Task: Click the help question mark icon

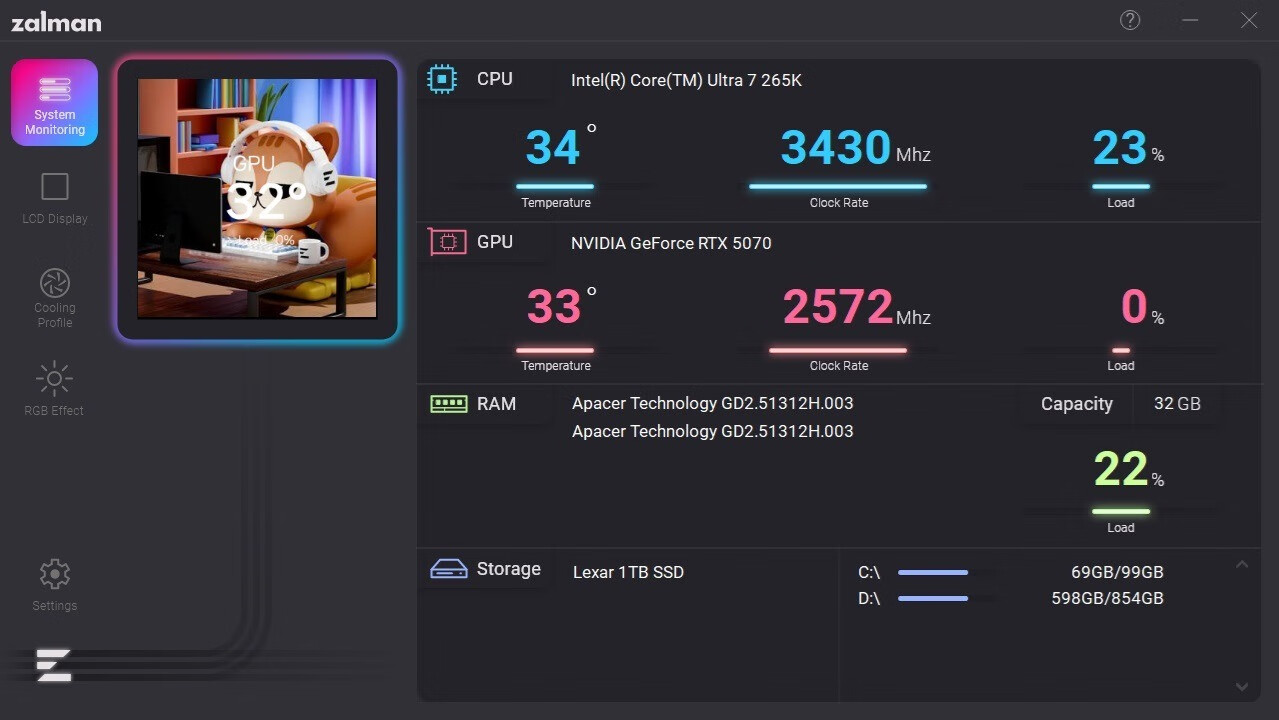Action: pos(1130,20)
